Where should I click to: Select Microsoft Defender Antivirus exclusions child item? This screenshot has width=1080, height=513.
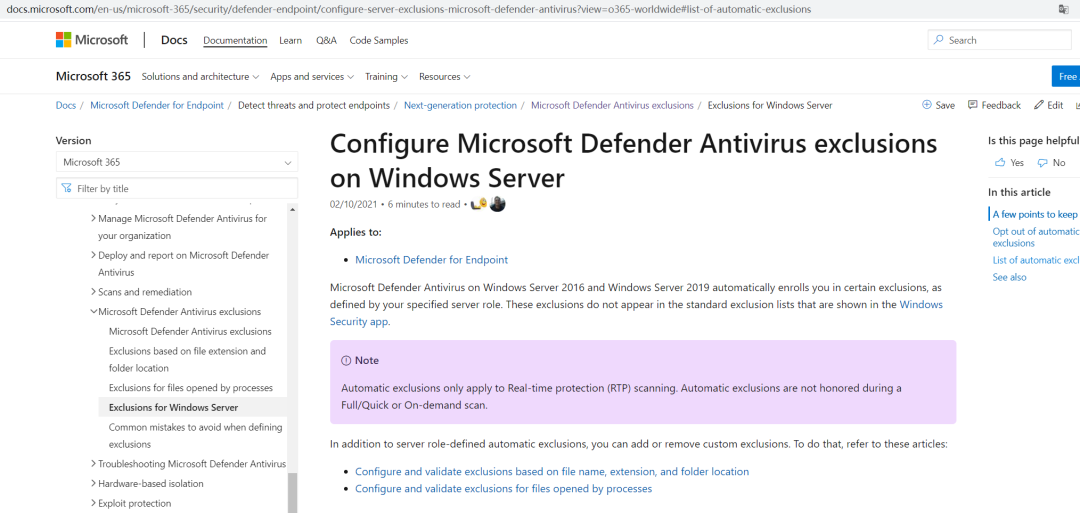click(190, 331)
